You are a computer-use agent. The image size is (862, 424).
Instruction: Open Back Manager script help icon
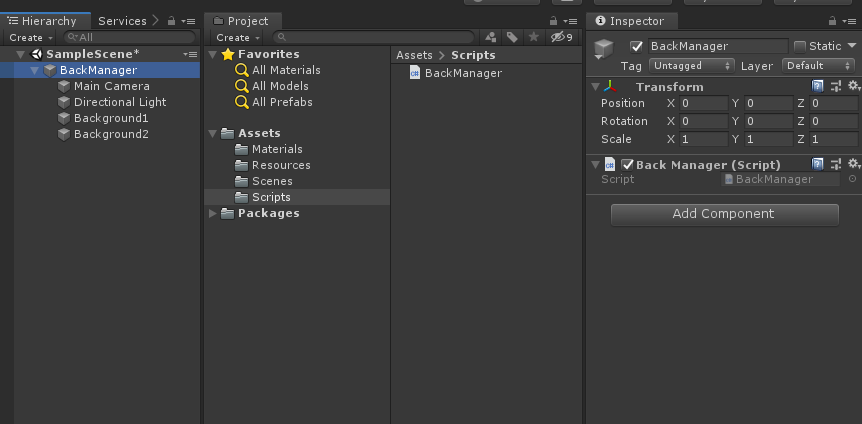click(x=817, y=164)
